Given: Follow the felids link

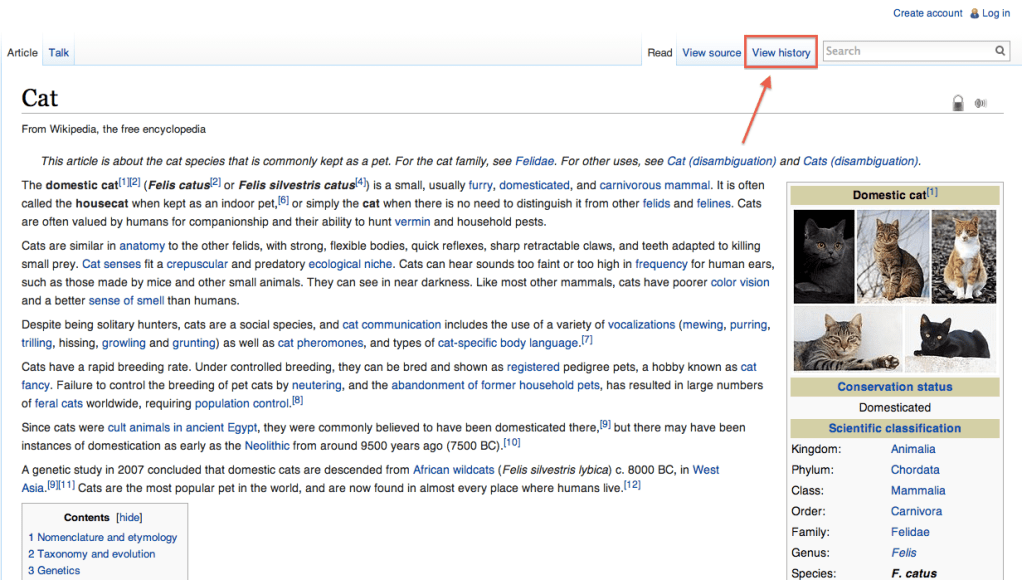Looking at the screenshot, I should click(x=656, y=203).
